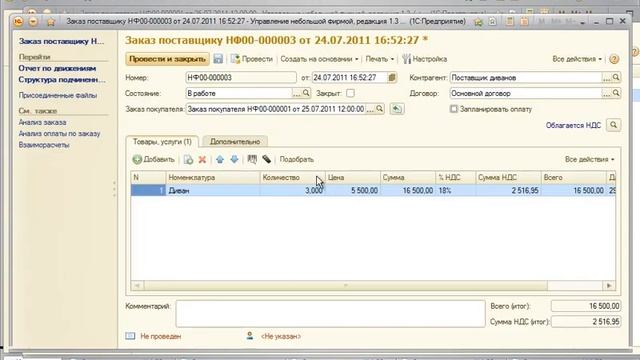Click the barcode search icon in table toolbar

[x=252, y=160]
